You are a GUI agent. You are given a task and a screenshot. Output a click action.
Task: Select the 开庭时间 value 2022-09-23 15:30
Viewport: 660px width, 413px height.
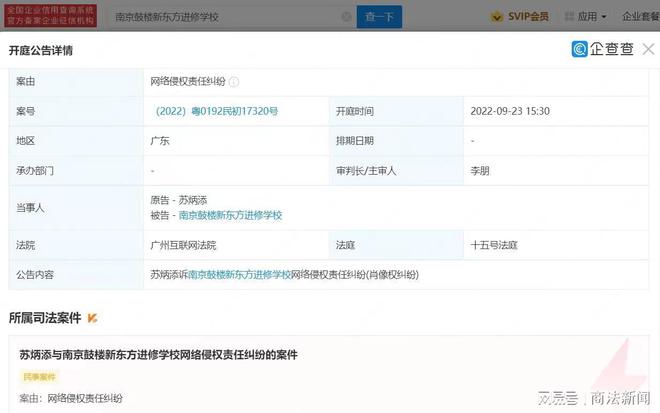510,111
